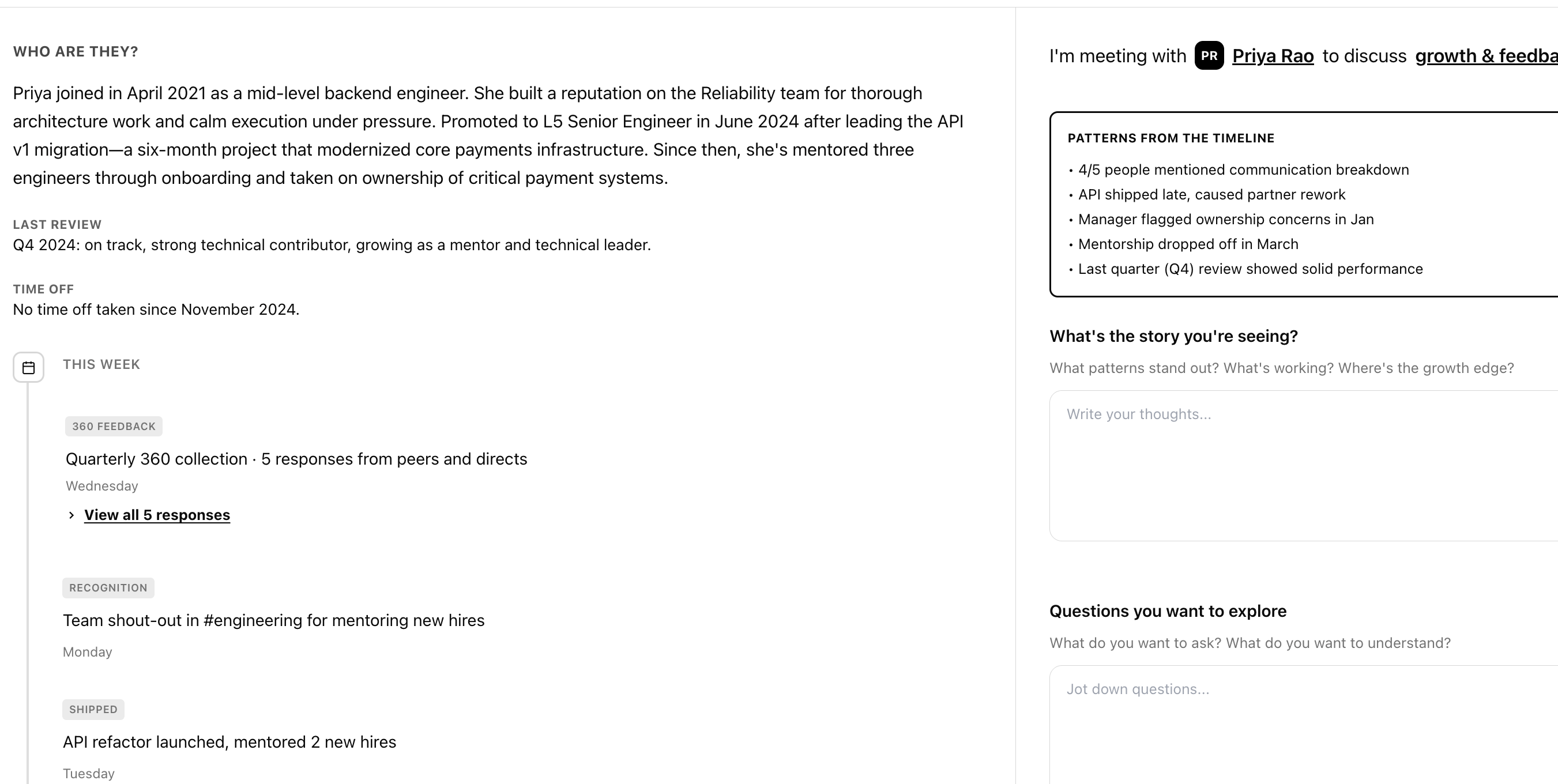Click the communication breakdown pattern bullet
The width and height of the screenshot is (1558, 784).
pos(1243,170)
